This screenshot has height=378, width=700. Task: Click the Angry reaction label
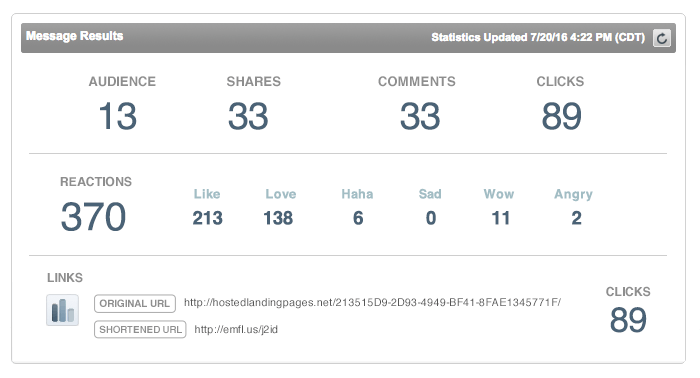574,194
